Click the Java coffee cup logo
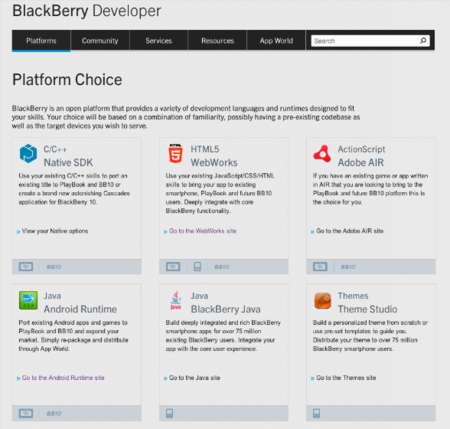Screen dimensions: 450x429 tap(176, 300)
